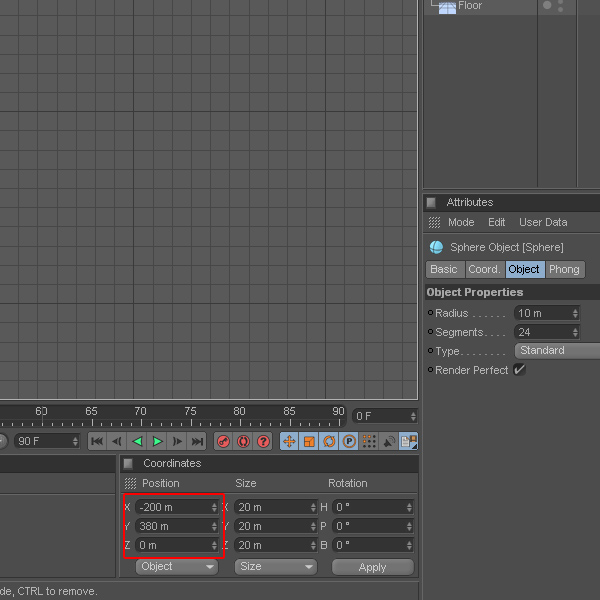Select the Floor object in the tree
600x600 pixels.
click(x=470, y=6)
